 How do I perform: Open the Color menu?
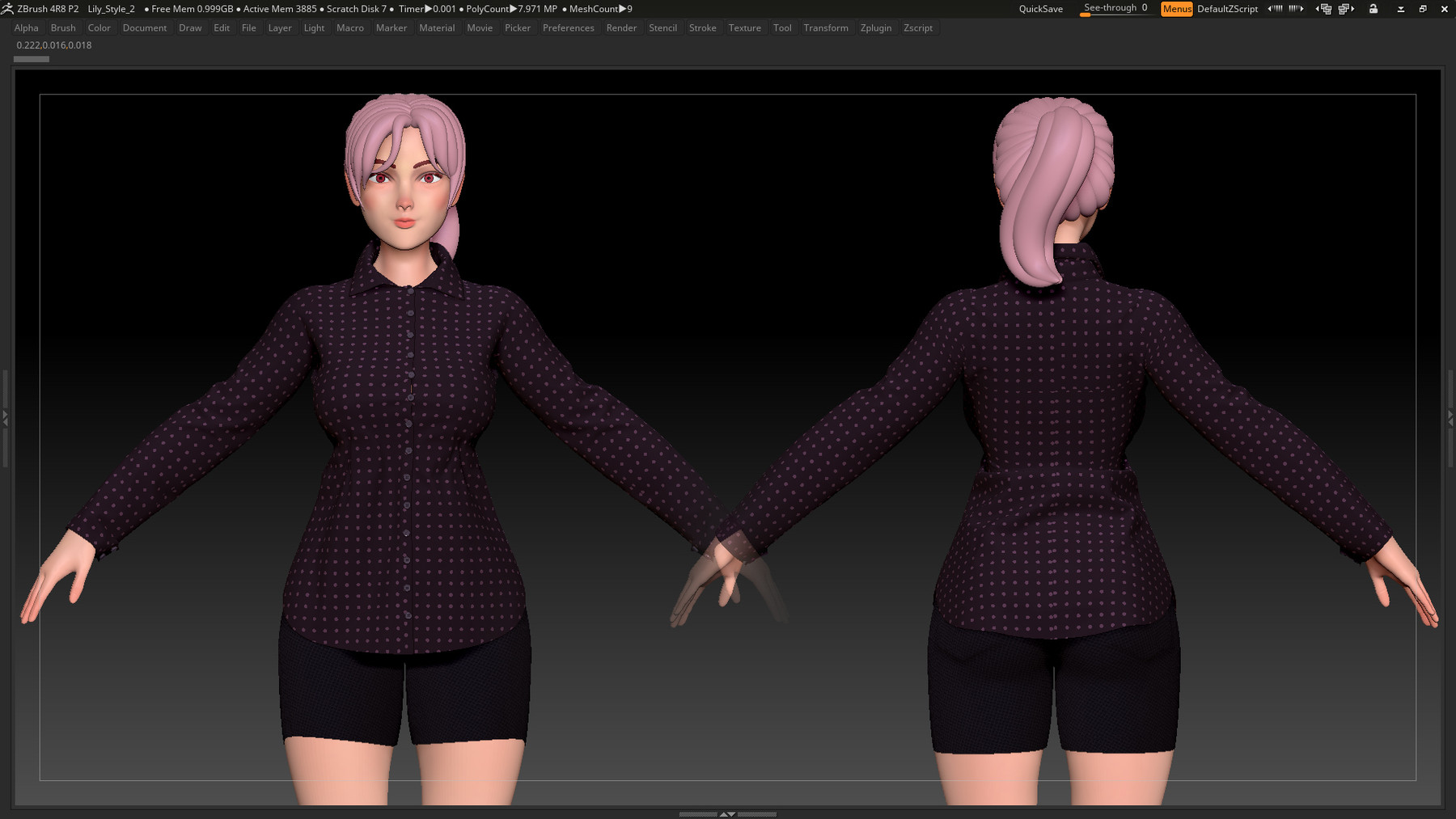[99, 27]
